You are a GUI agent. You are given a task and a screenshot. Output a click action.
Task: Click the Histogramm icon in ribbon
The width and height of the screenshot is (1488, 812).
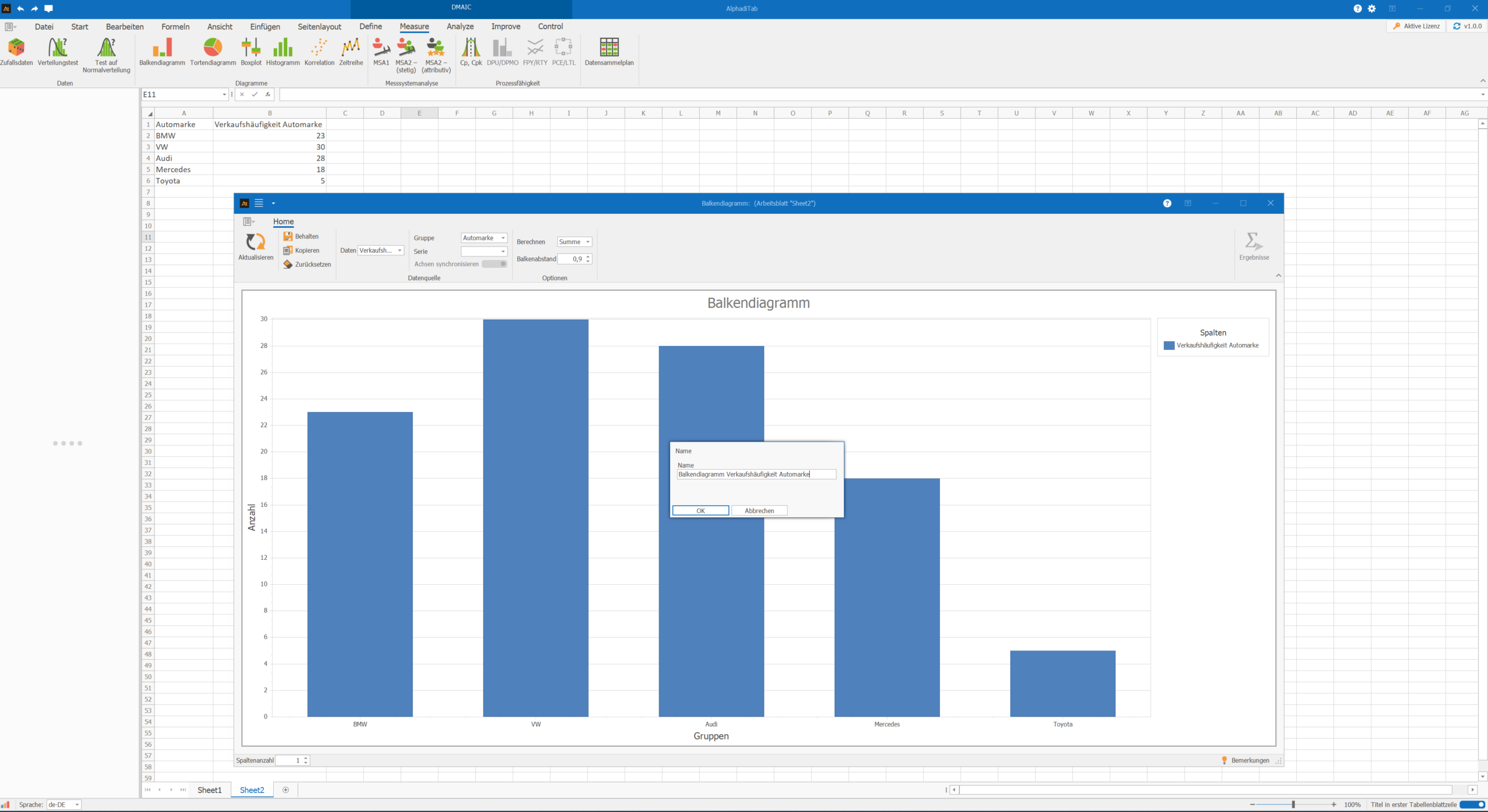[x=282, y=48]
